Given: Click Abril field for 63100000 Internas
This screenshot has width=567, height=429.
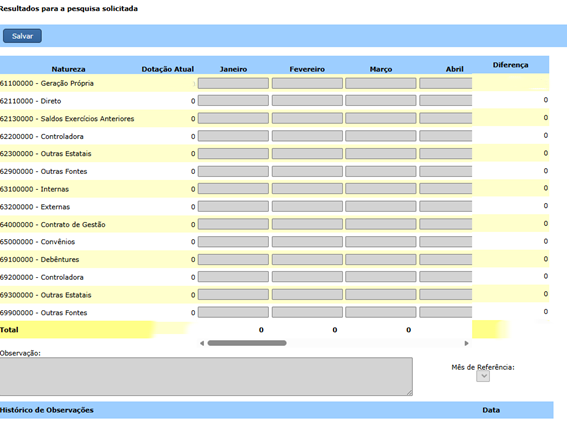Looking at the screenshot, I should tap(446, 189).
